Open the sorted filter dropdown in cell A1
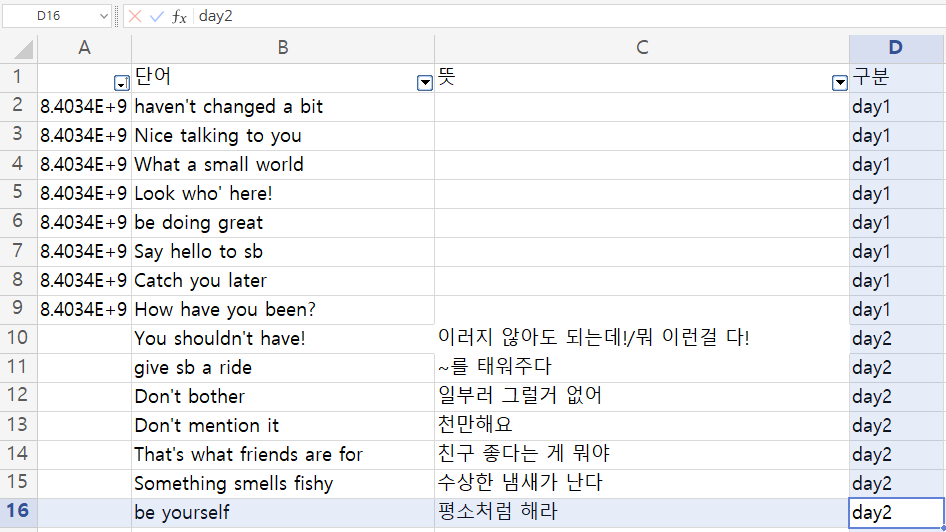The image size is (946, 532). (x=121, y=83)
